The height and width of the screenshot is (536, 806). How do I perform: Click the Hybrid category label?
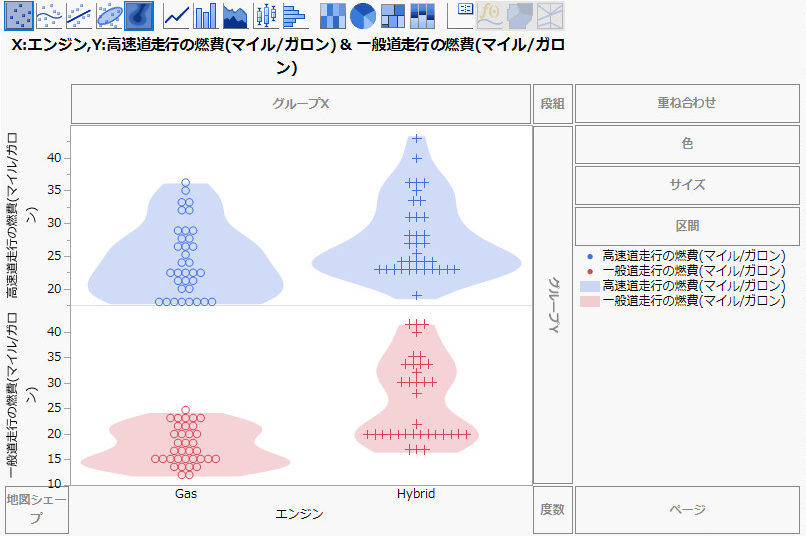click(x=416, y=494)
